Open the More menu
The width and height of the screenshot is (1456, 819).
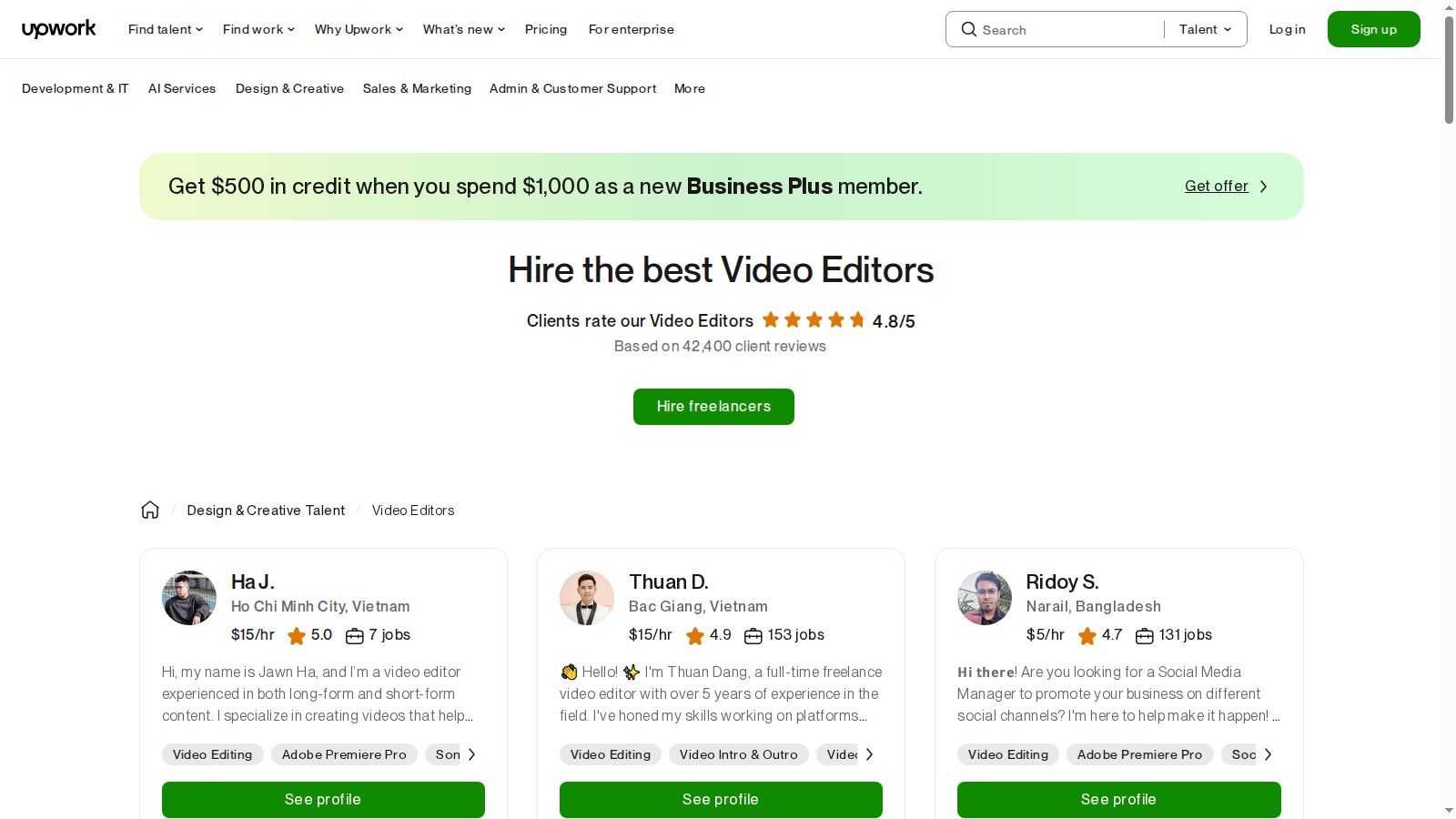[x=689, y=88]
